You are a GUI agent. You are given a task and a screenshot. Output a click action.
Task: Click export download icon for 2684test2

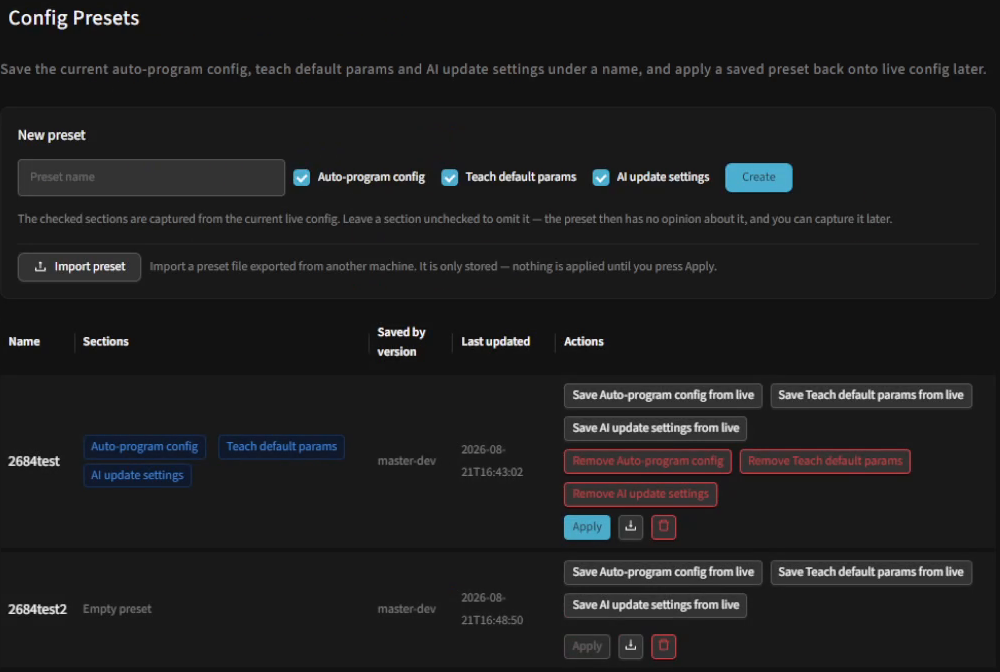630,646
